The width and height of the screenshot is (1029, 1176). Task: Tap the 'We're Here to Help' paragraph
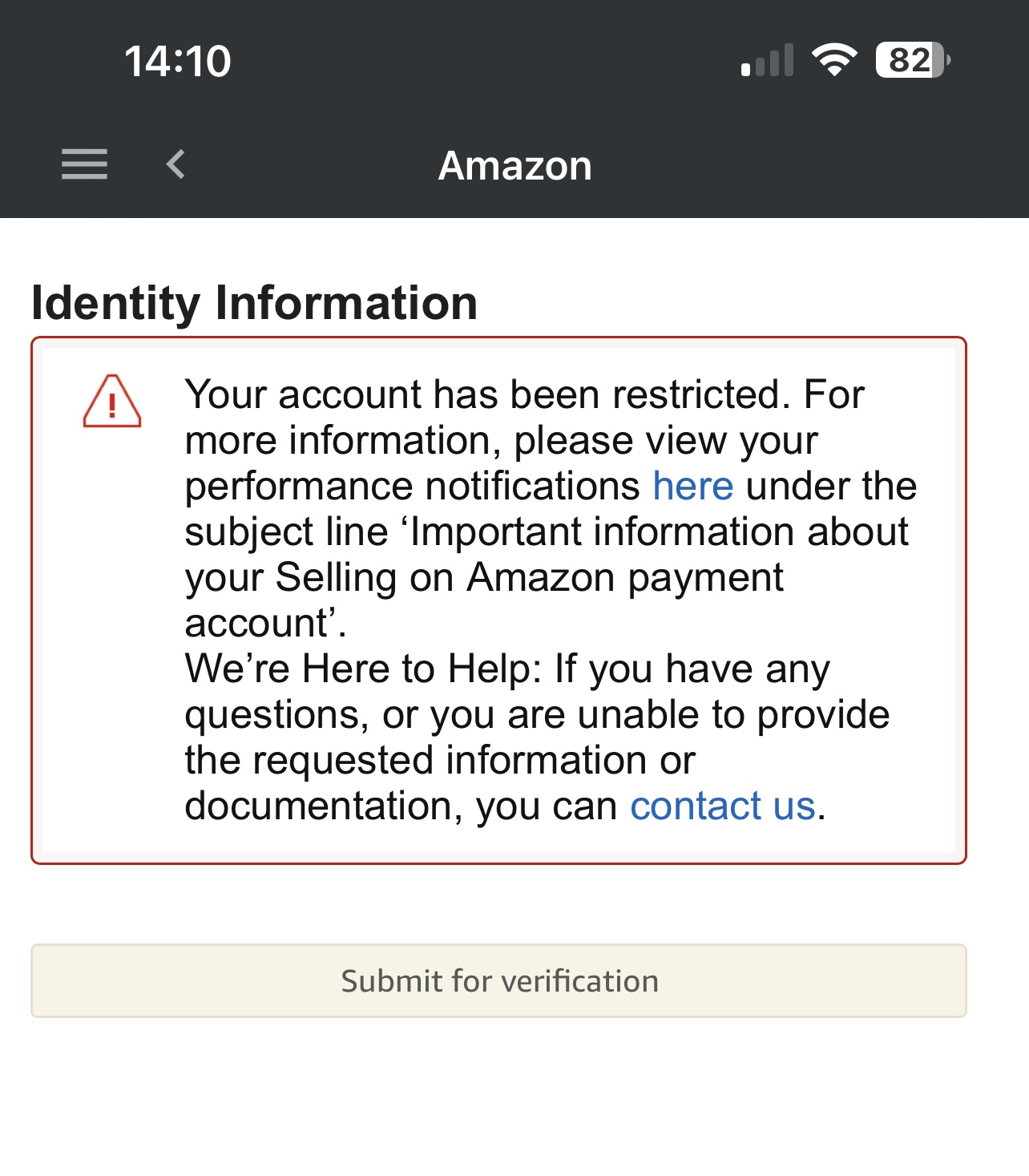537,737
